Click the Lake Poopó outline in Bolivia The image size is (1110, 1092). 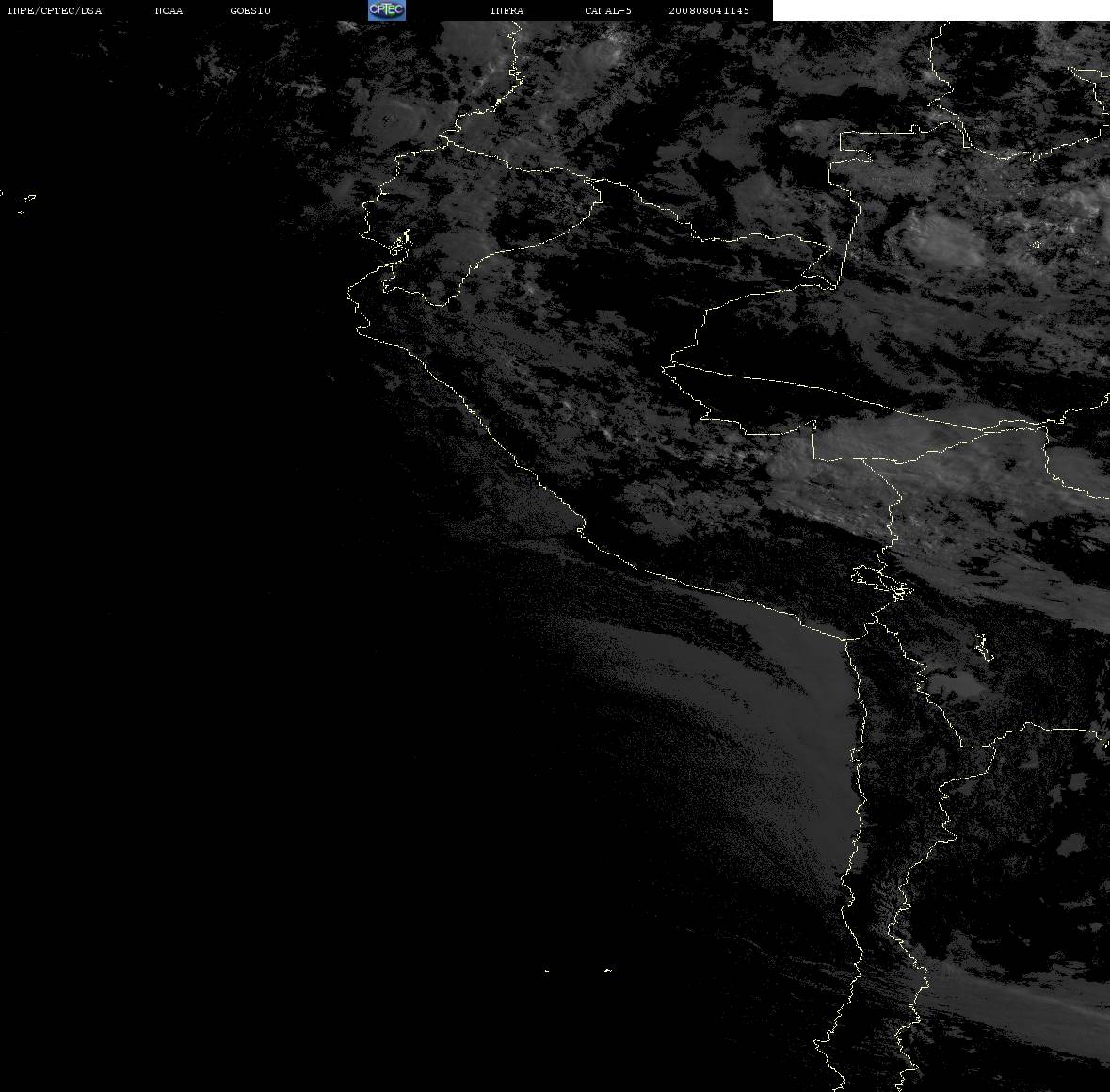coord(983,647)
